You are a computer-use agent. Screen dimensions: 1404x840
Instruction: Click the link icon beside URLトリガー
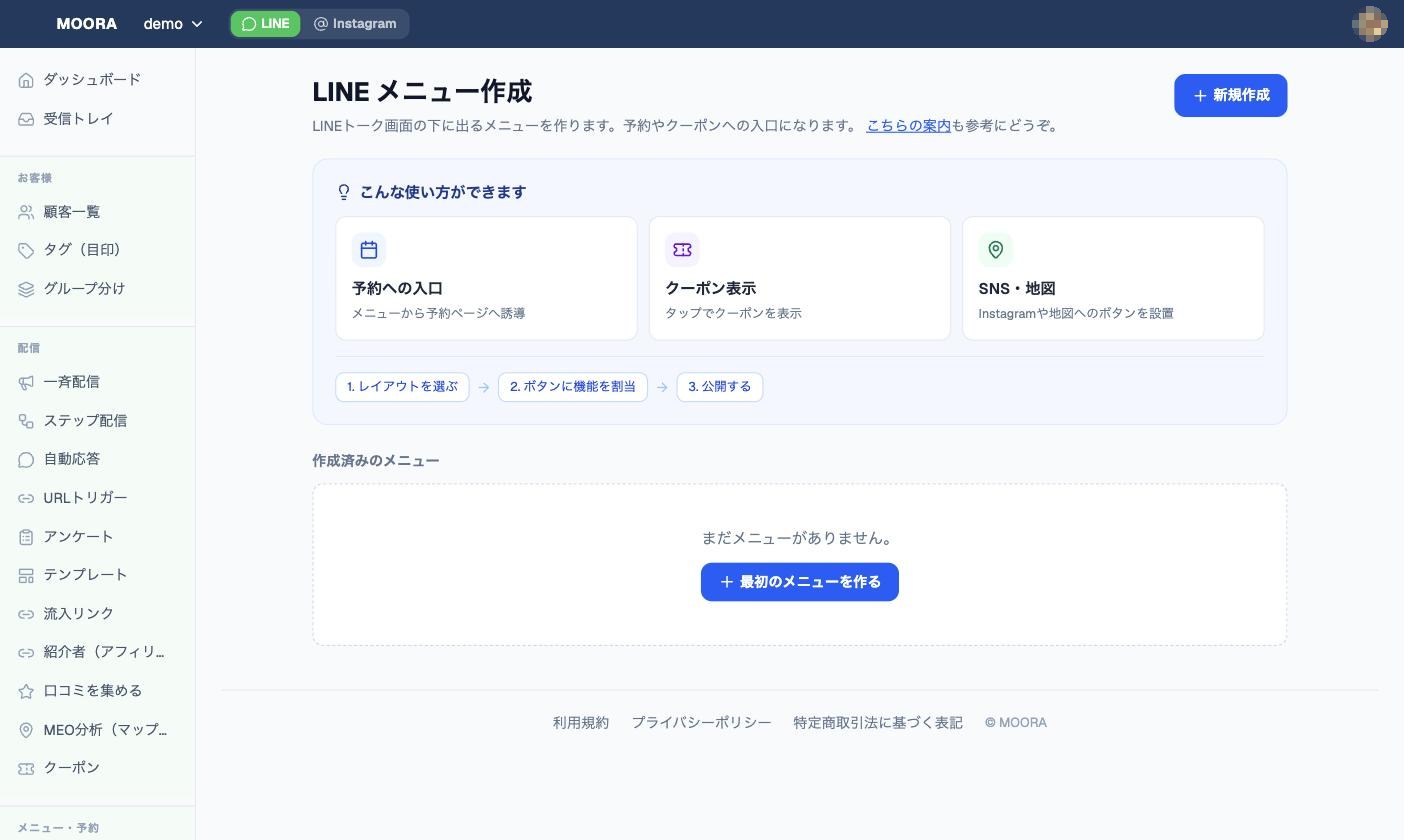(x=26, y=498)
